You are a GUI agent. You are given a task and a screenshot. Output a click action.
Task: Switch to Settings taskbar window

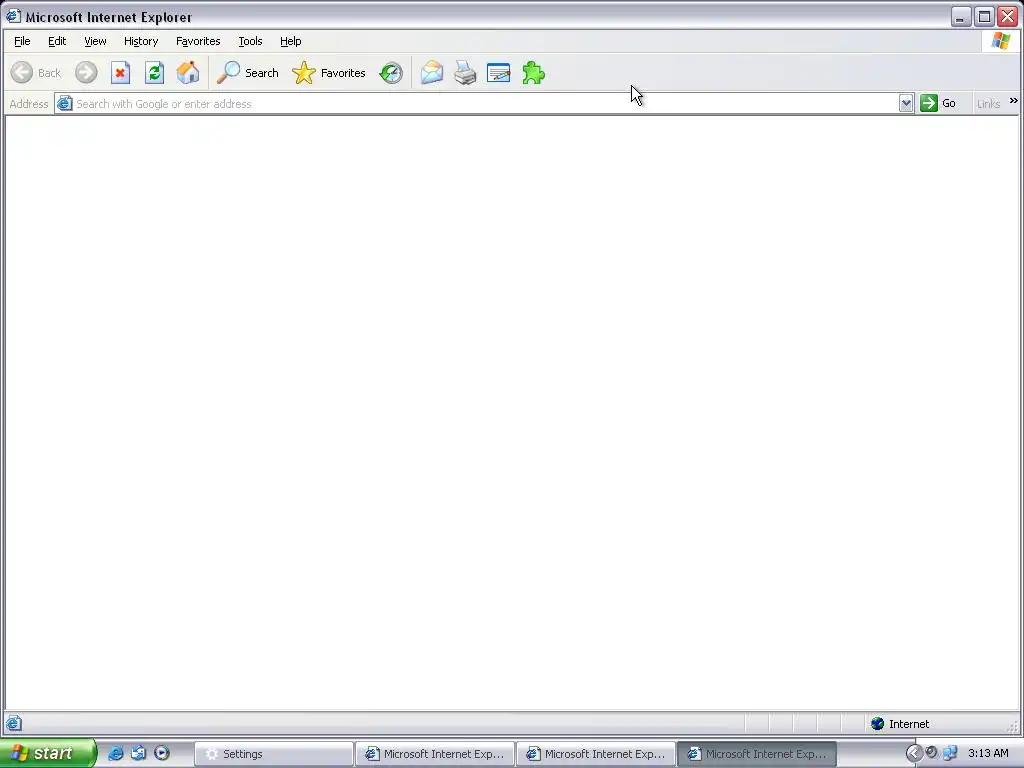tap(274, 754)
